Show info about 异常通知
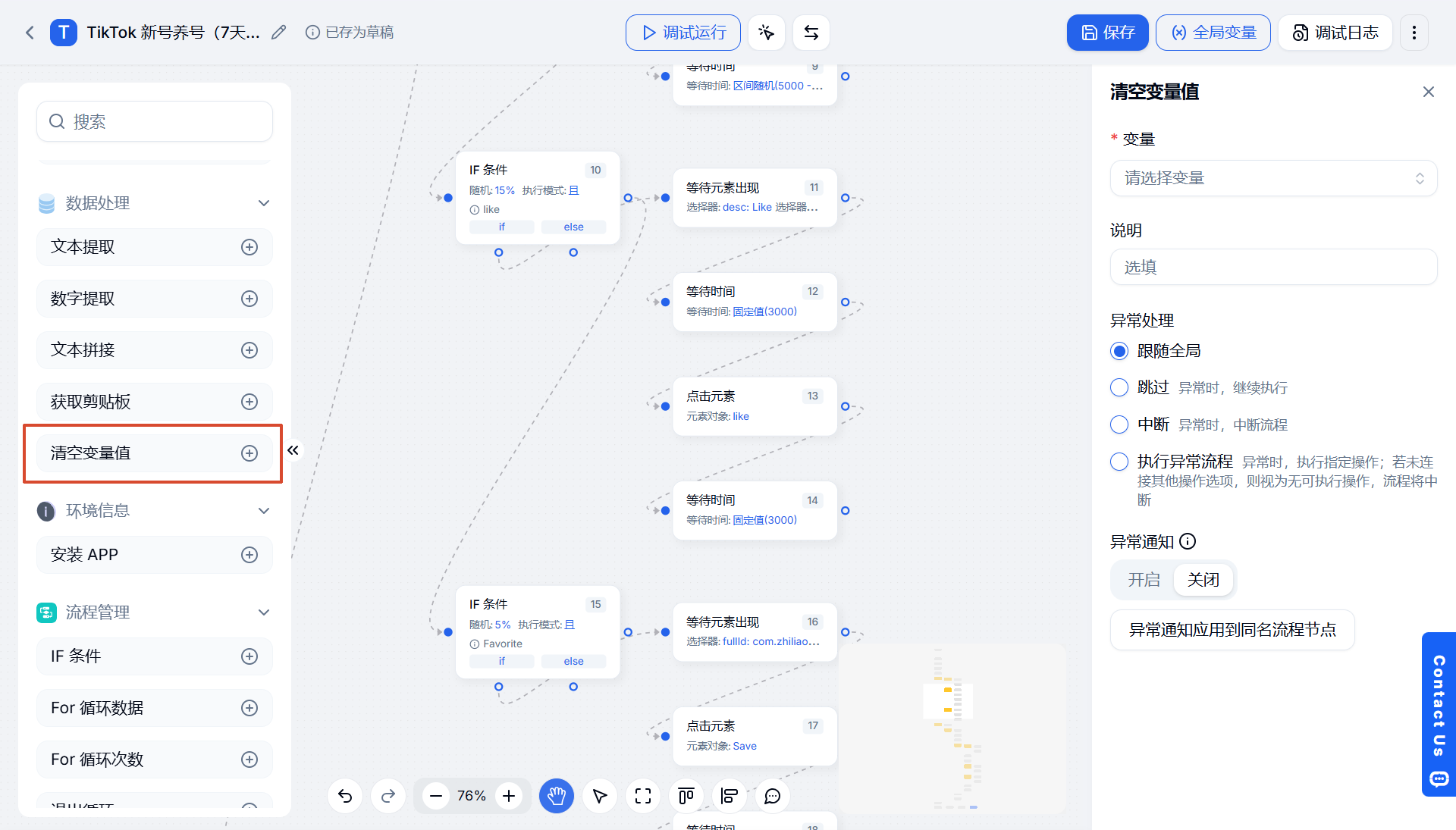Screen dimensions: 1456x830 (x=1188, y=541)
